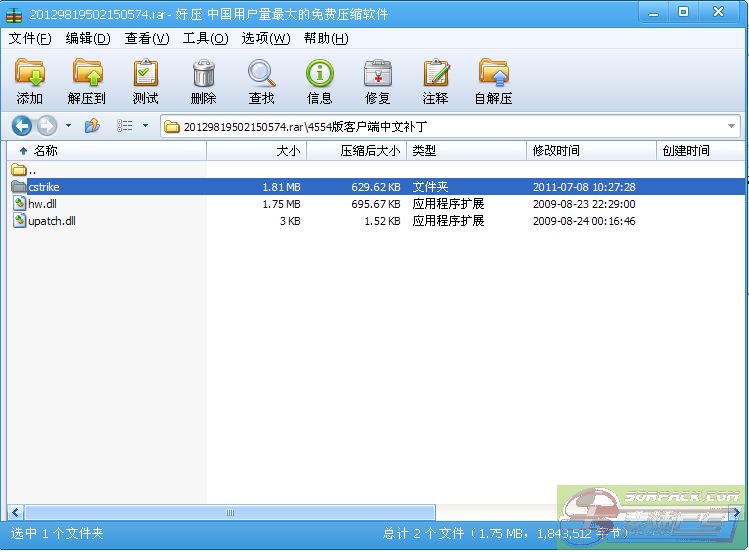The image size is (749, 552).
Task: Sort by 名称 column header
Action: point(46,151)
